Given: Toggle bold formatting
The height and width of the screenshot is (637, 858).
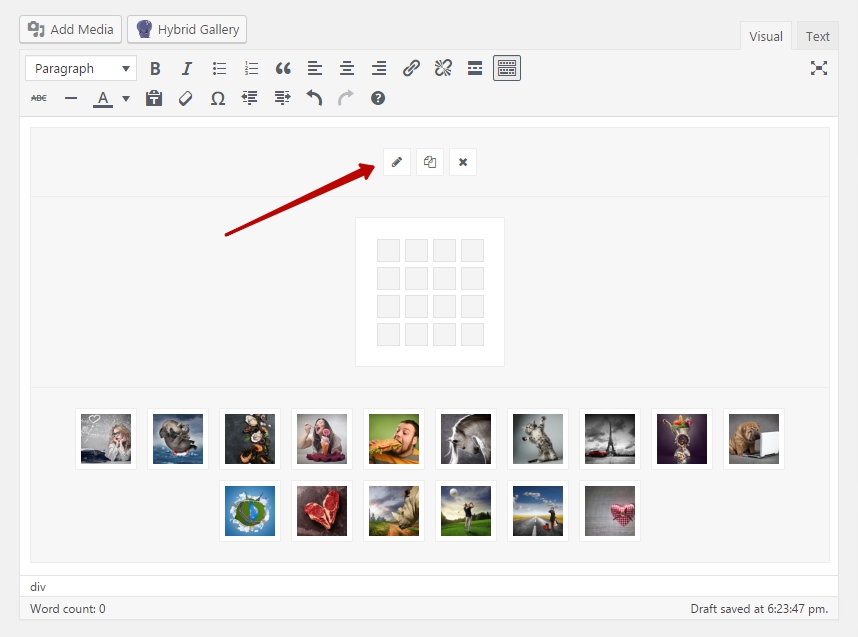Looking at the screenshot, I should click(x=155, y=68).
